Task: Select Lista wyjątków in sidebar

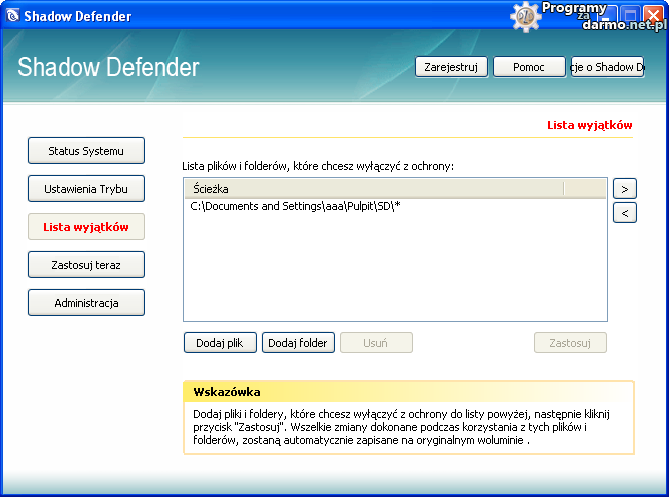Action: (x=86, y=227)
